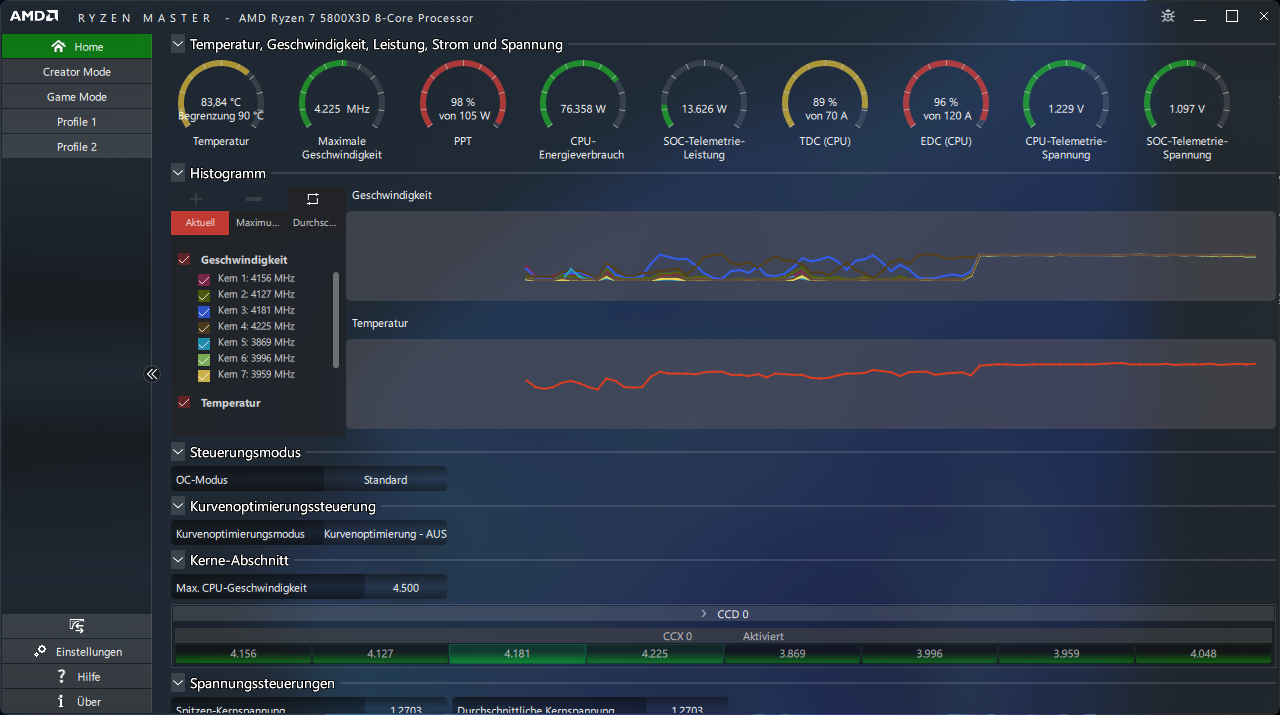Viewport: 1280px width, 715px height.
Task: Collapse the Kerne-Abschnitt section
Action: pos(178,560)
